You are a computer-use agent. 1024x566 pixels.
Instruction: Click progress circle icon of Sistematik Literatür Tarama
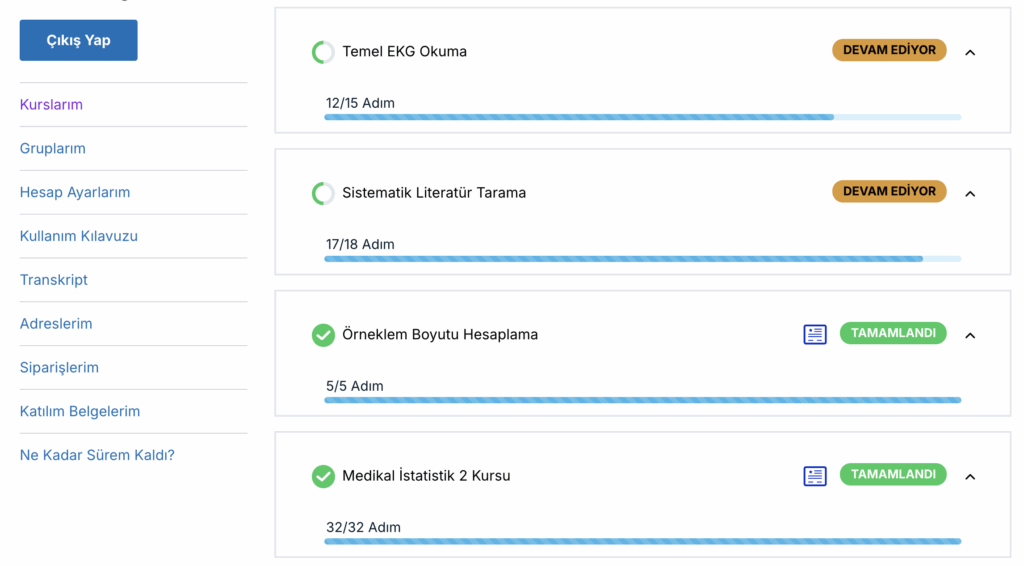[323, 193]
